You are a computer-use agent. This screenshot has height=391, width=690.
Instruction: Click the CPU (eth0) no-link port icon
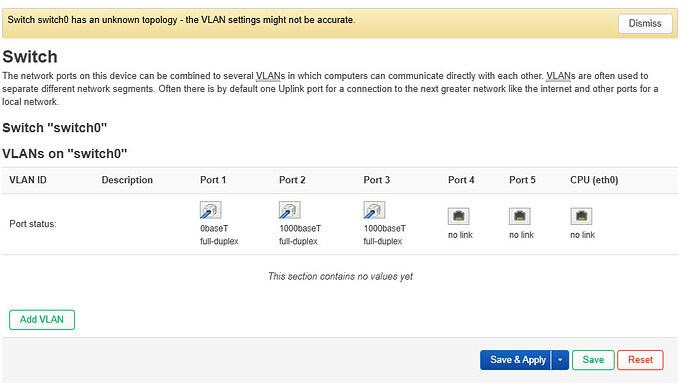click(x=581, y=216)
